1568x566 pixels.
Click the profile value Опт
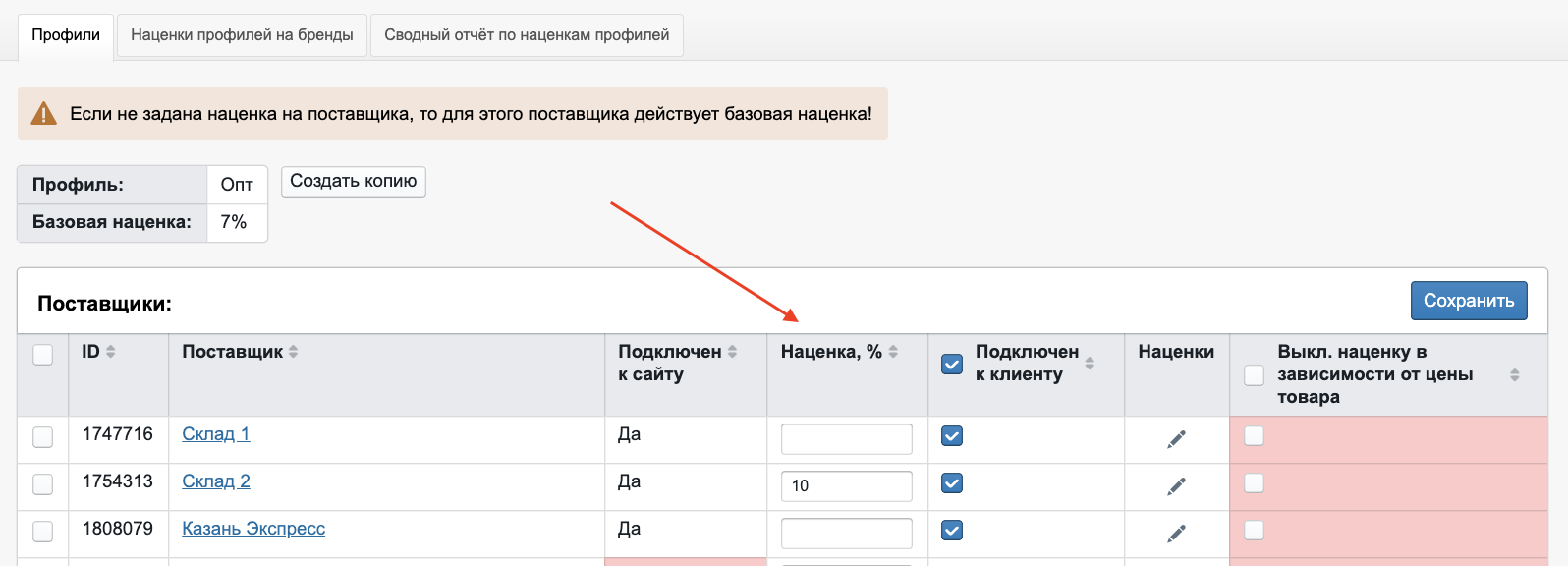(237, 185)
